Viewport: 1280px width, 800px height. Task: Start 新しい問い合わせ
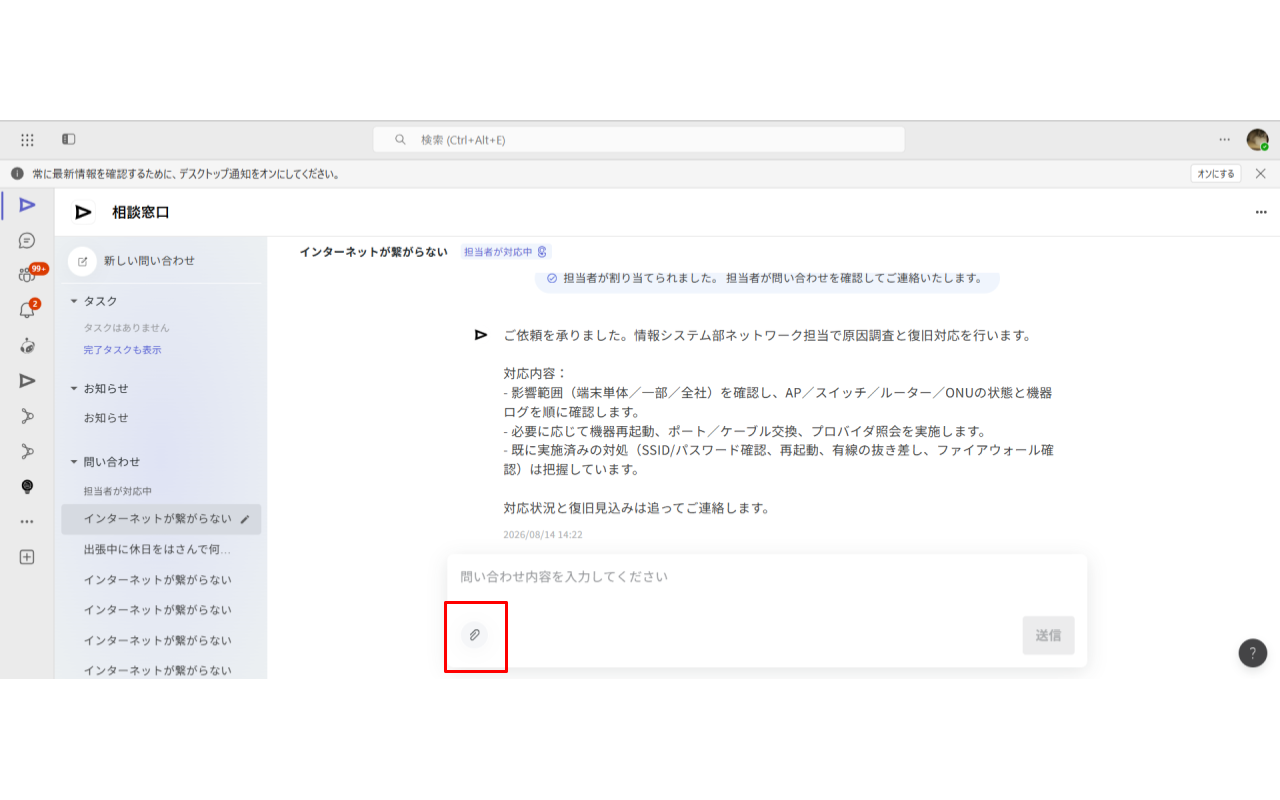click(149, 261)
